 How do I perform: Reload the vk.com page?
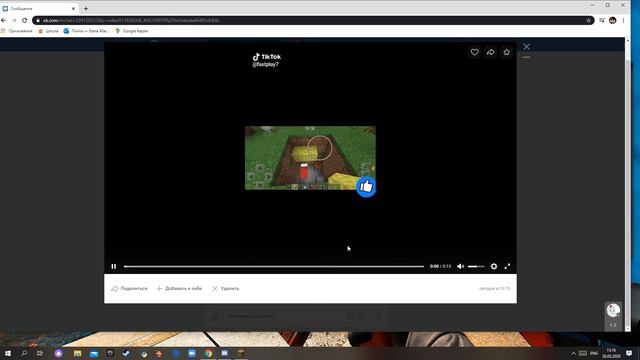point(24,20)
